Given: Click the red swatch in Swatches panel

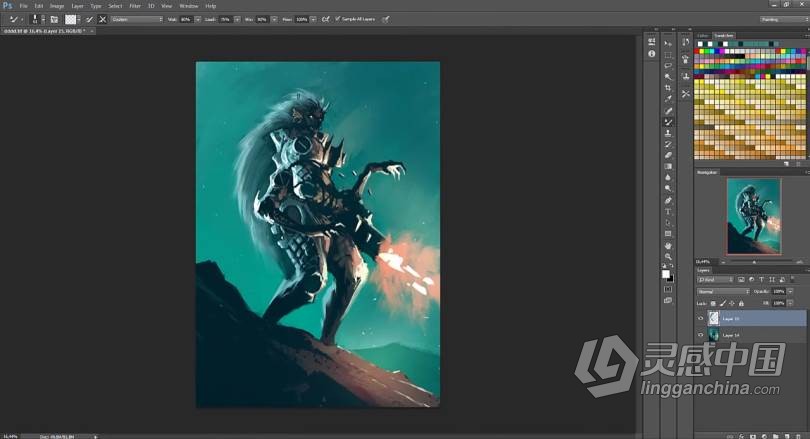Looking at the screenshot, I should click(697, 52).
